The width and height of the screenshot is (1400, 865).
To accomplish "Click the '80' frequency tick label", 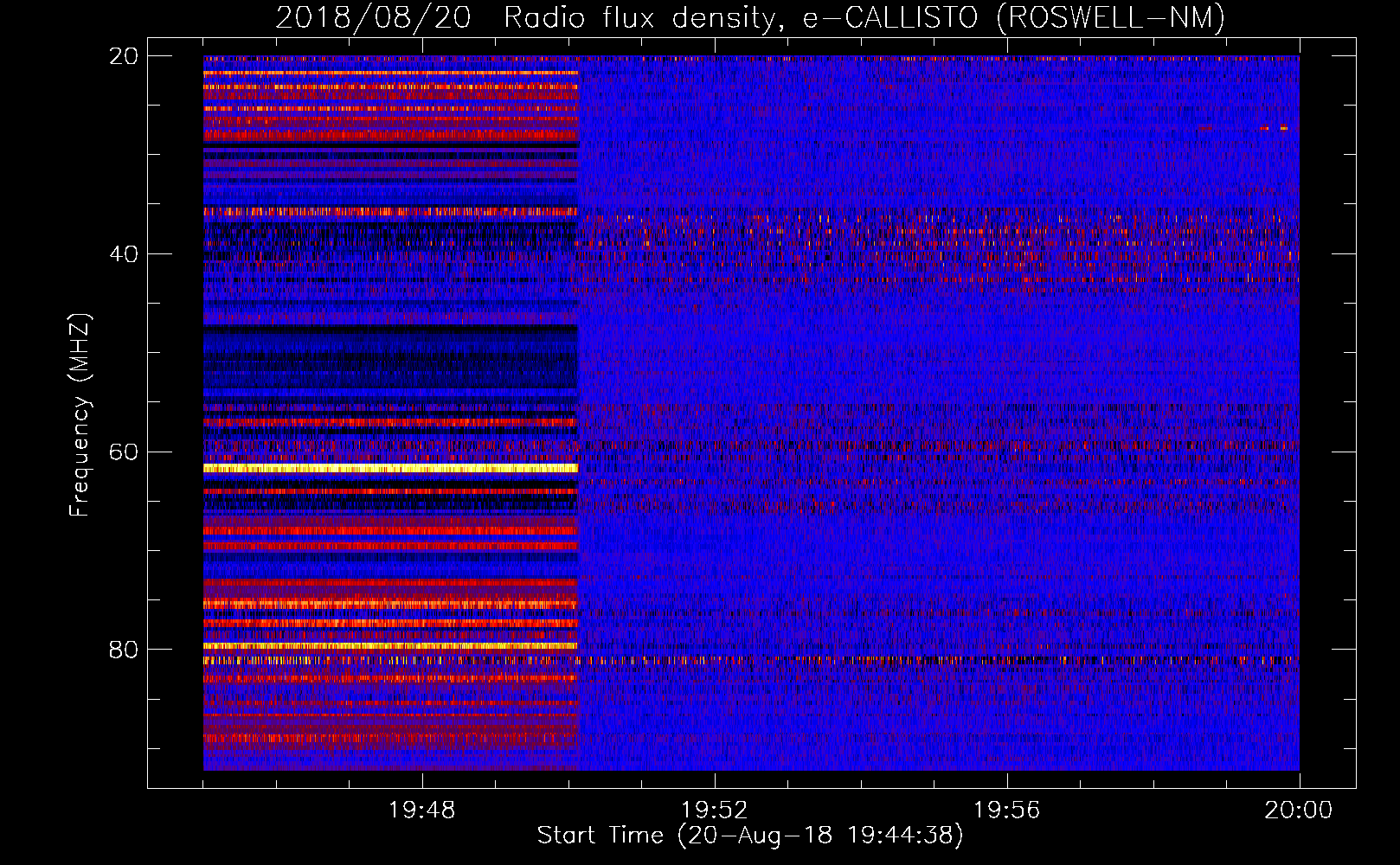I will 123,650.
